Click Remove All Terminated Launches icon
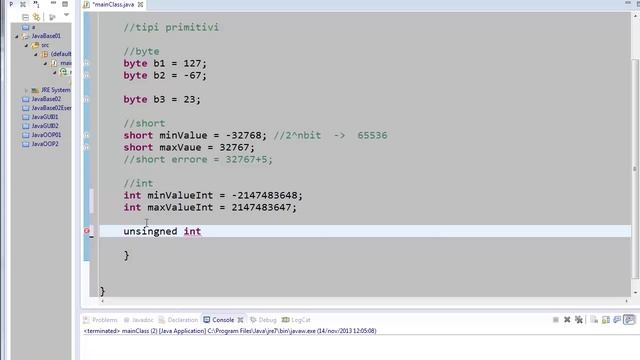 point(578,320)
